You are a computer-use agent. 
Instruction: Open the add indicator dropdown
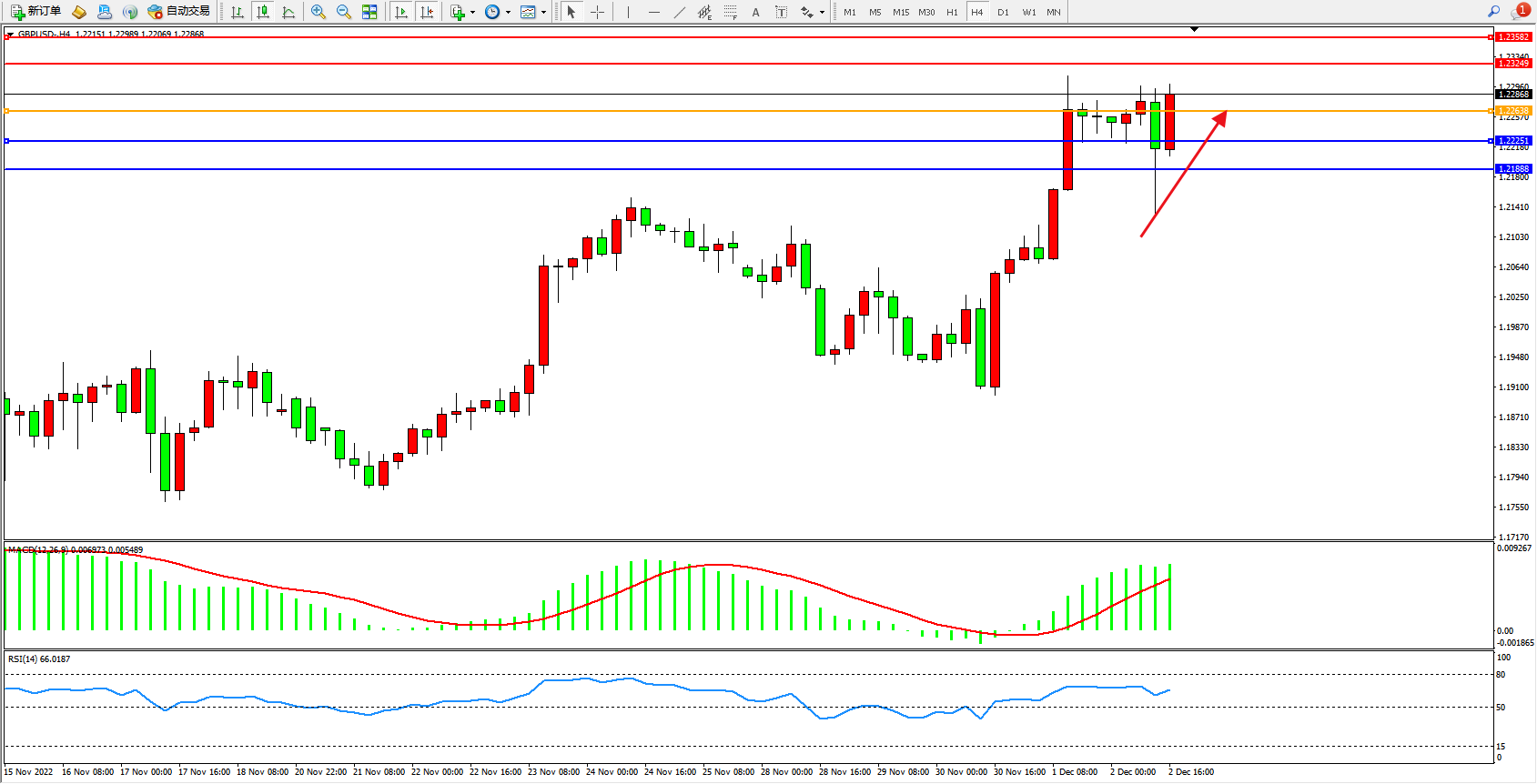(x=462, y=12)
